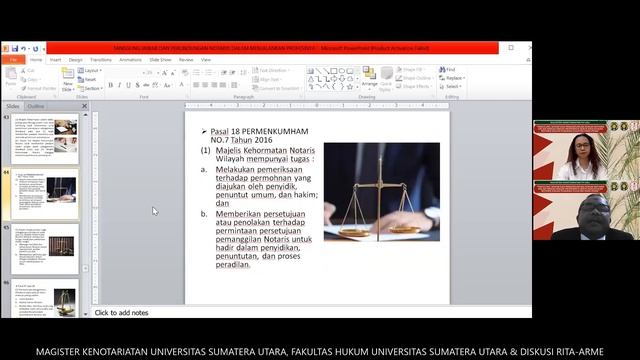Click slide panel scrollbar down arrow
This screenshot has height=360, width=640.
click(85, 314)
